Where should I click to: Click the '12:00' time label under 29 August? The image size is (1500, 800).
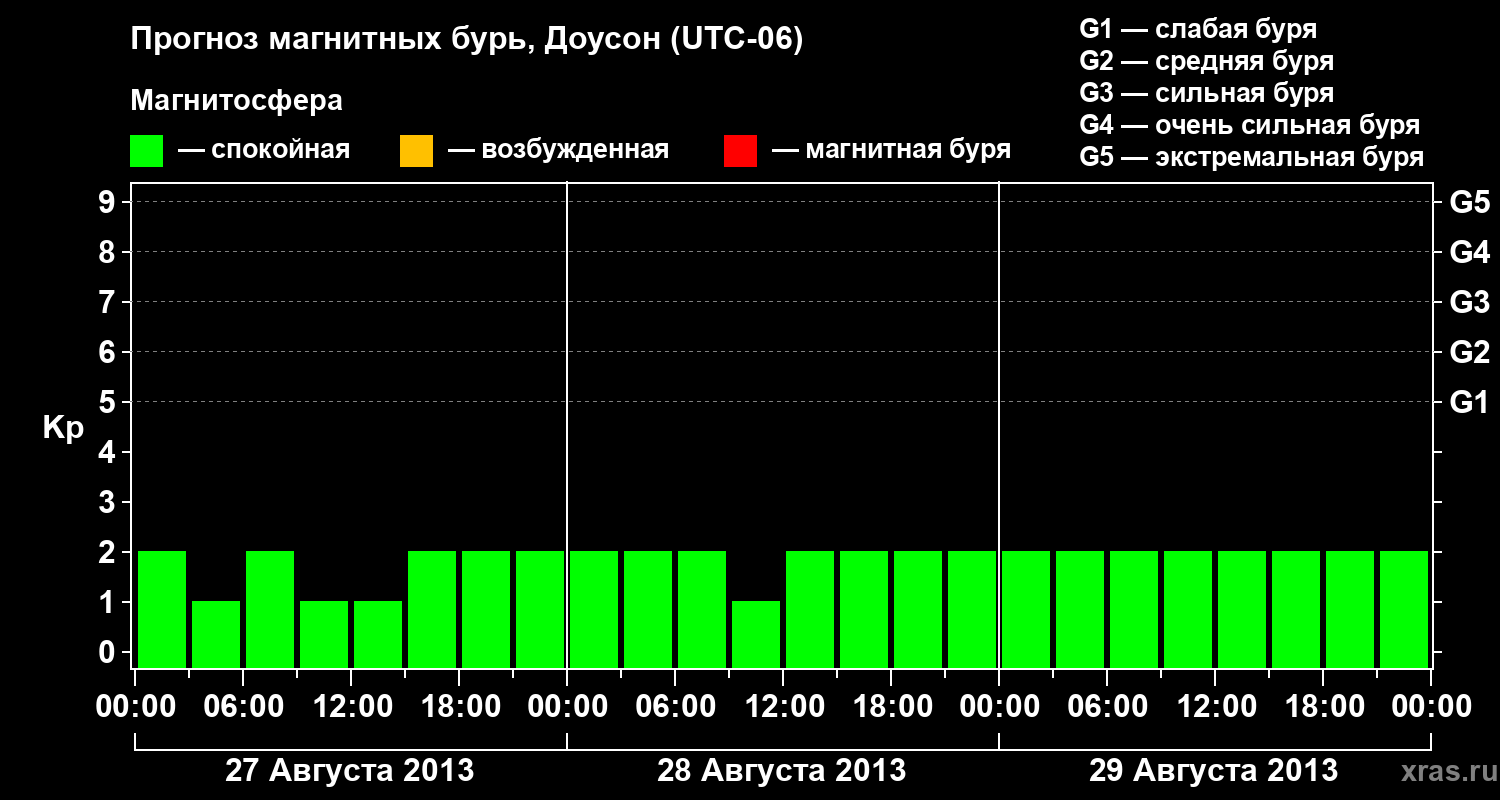[x=1215, y=707]
